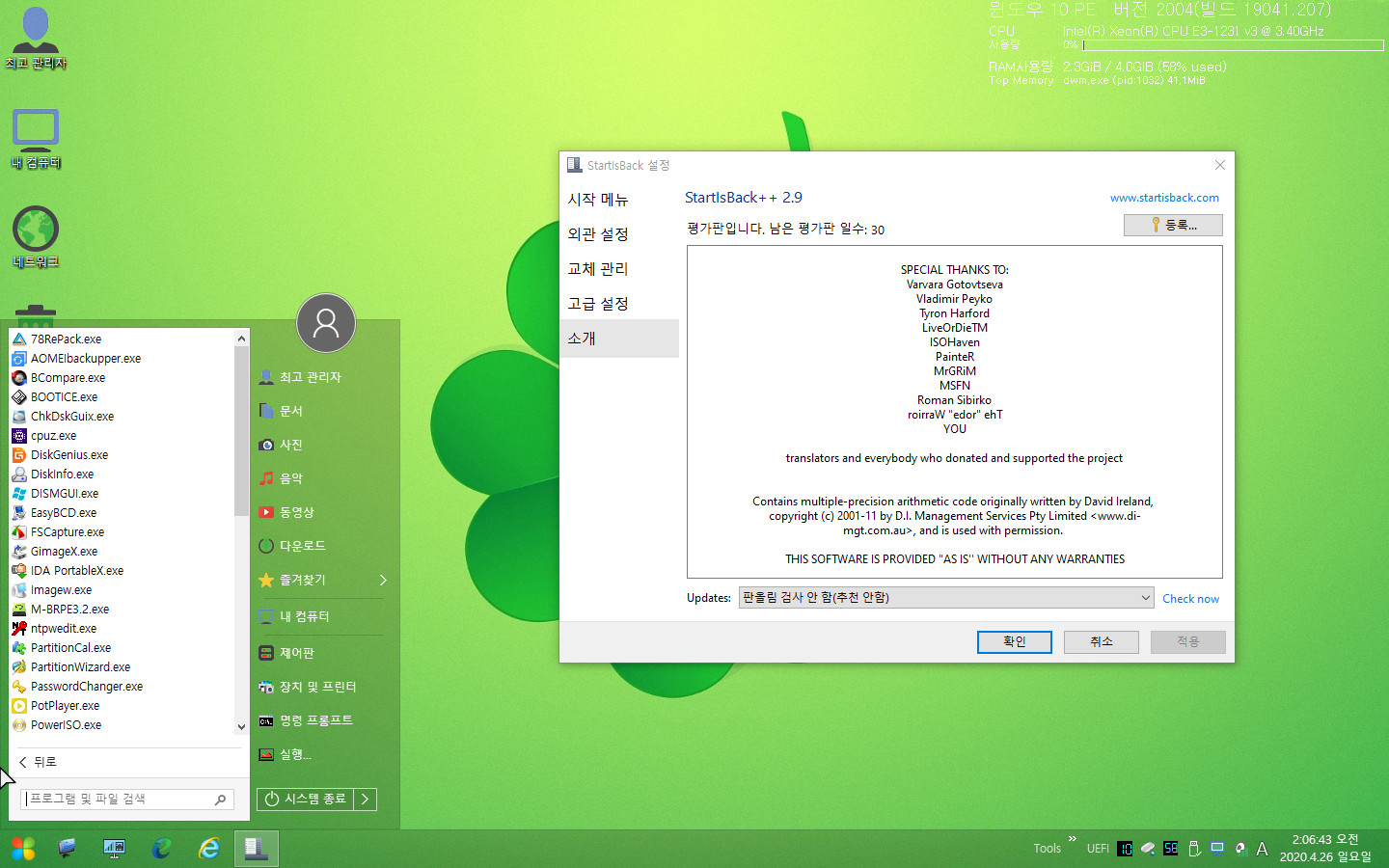Click 뒤로 to go back
This screenshot has height=868, width=1389.
click(39, 762)
